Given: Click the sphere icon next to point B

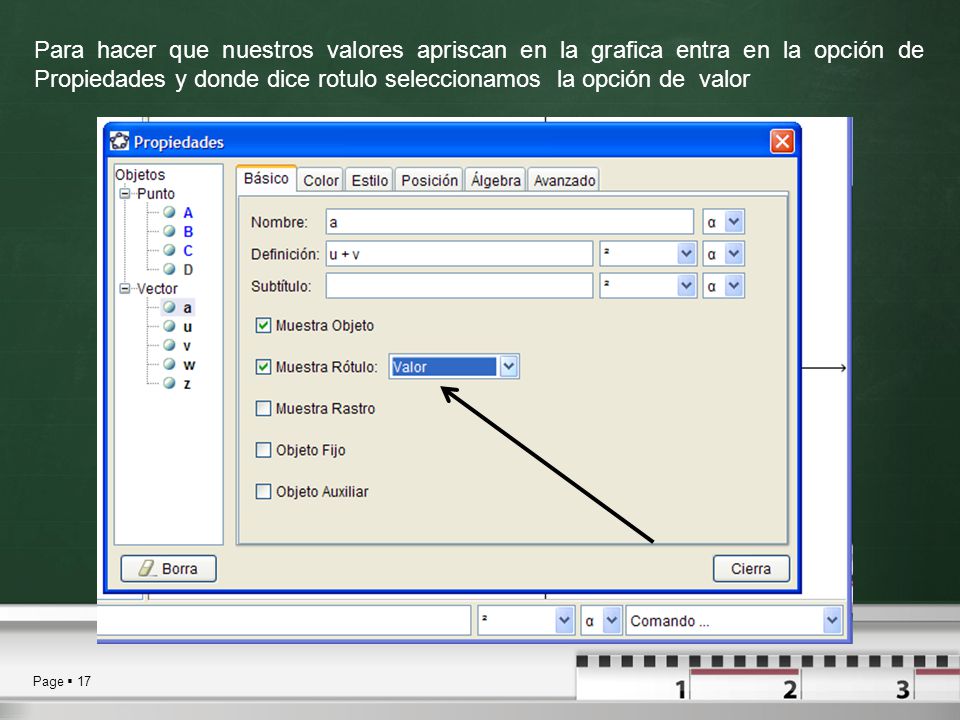Looking at the screenshot, I should pyautogui.click(x=170, y=231).
